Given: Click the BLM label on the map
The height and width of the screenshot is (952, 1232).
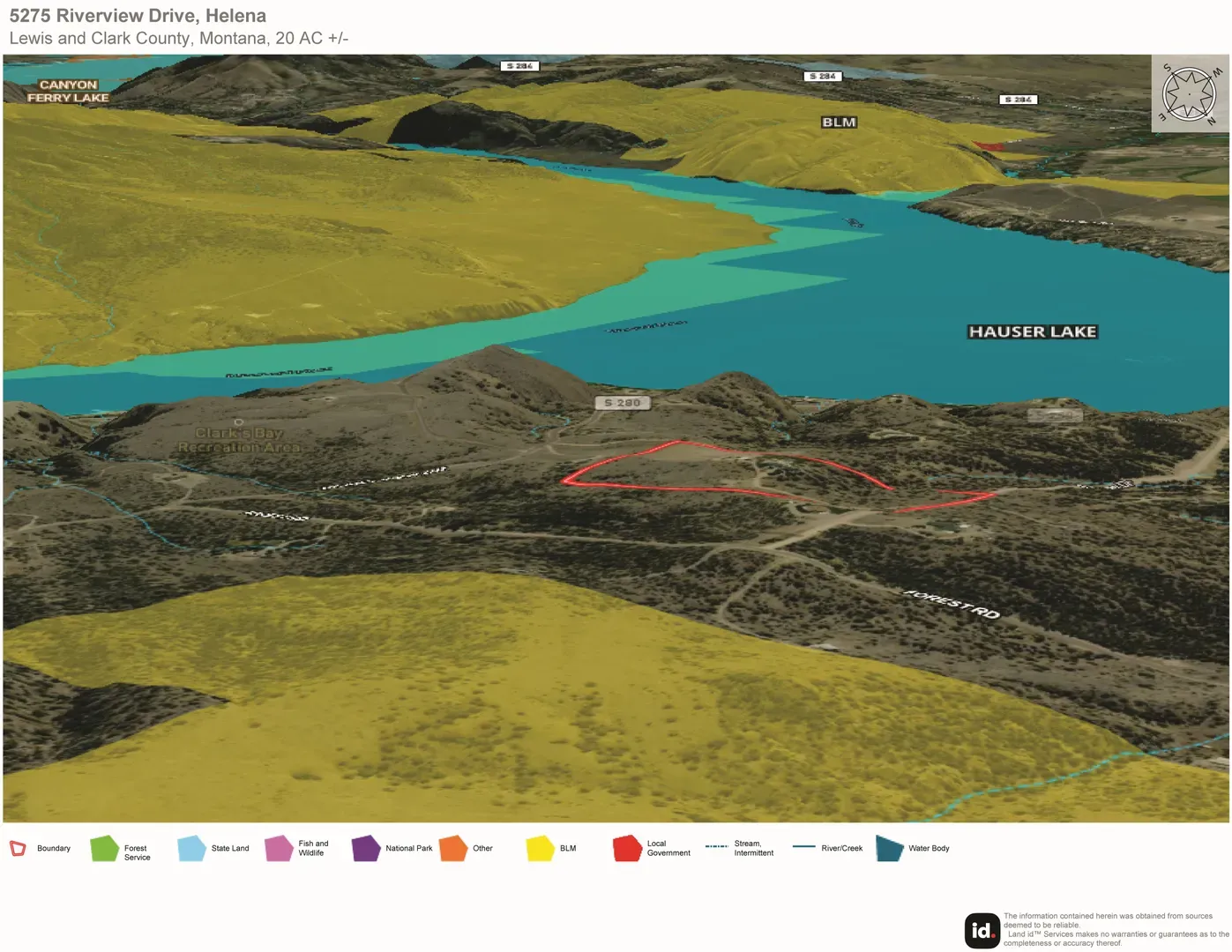Looking at the screenshot, I should [x=839, y=123].
